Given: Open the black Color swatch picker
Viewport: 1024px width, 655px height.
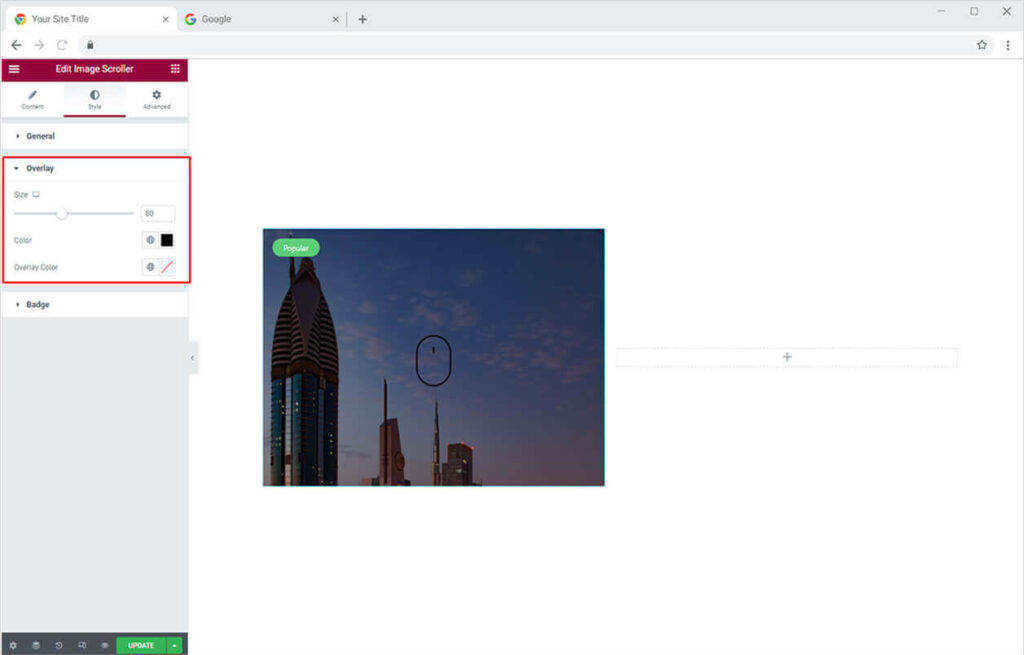Looking at the screenshot, I should (x=167, y=240).
